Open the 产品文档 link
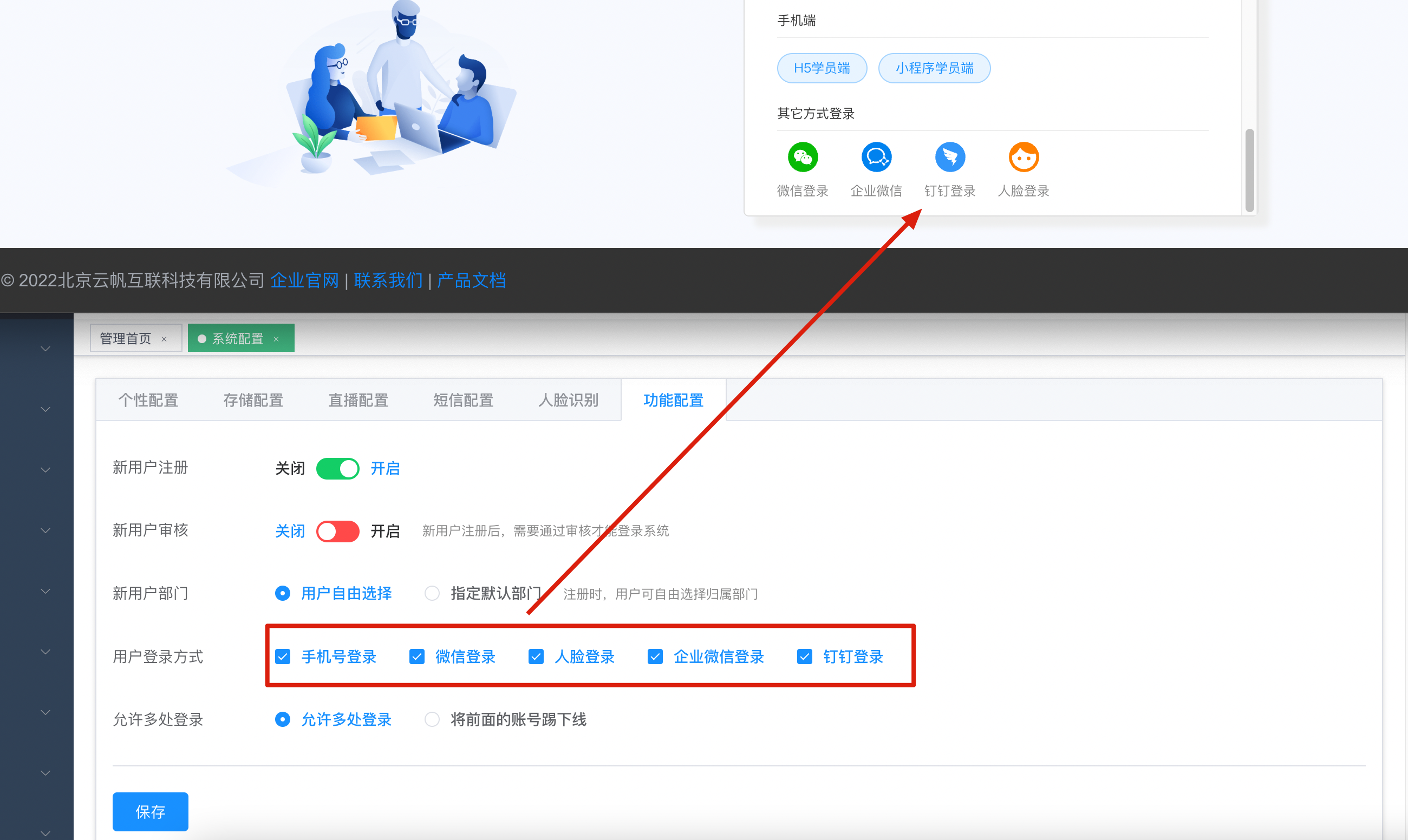 tap(472, 281)
